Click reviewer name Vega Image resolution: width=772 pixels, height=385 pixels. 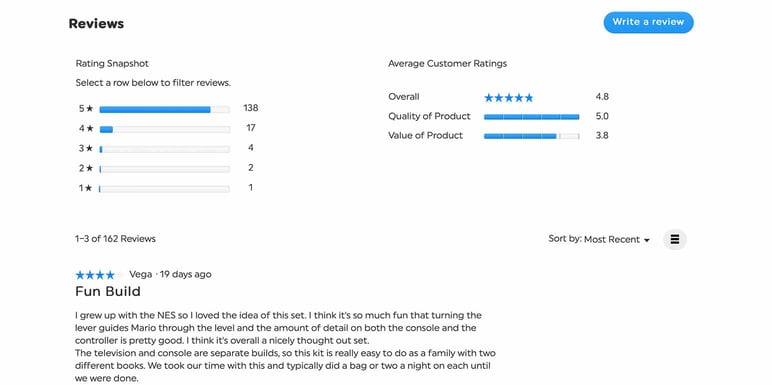(141, 274)
